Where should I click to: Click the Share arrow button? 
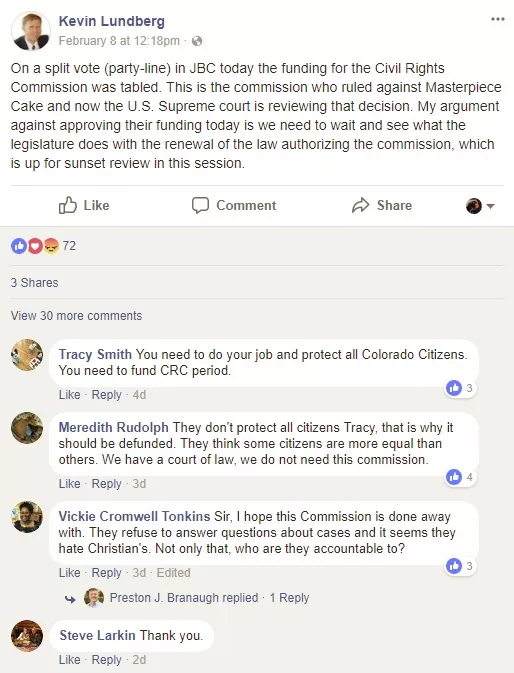click(382, 205)
